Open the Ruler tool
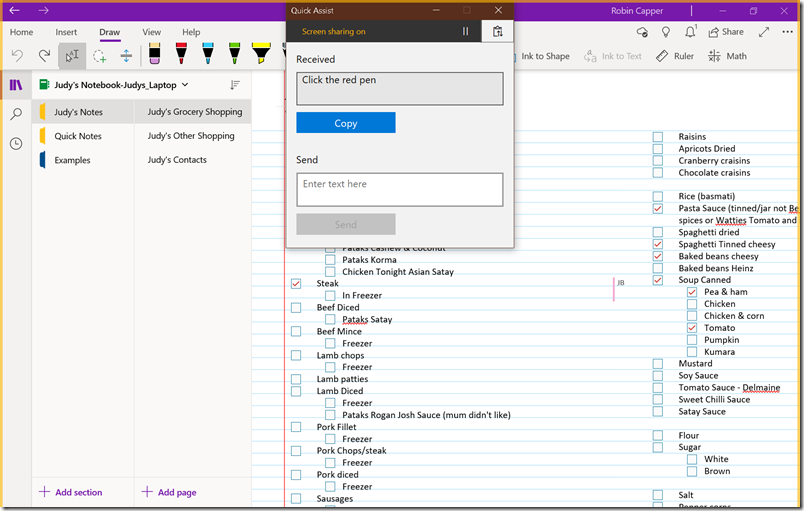This screenshot has height=511, width=804. click(674, 56)
